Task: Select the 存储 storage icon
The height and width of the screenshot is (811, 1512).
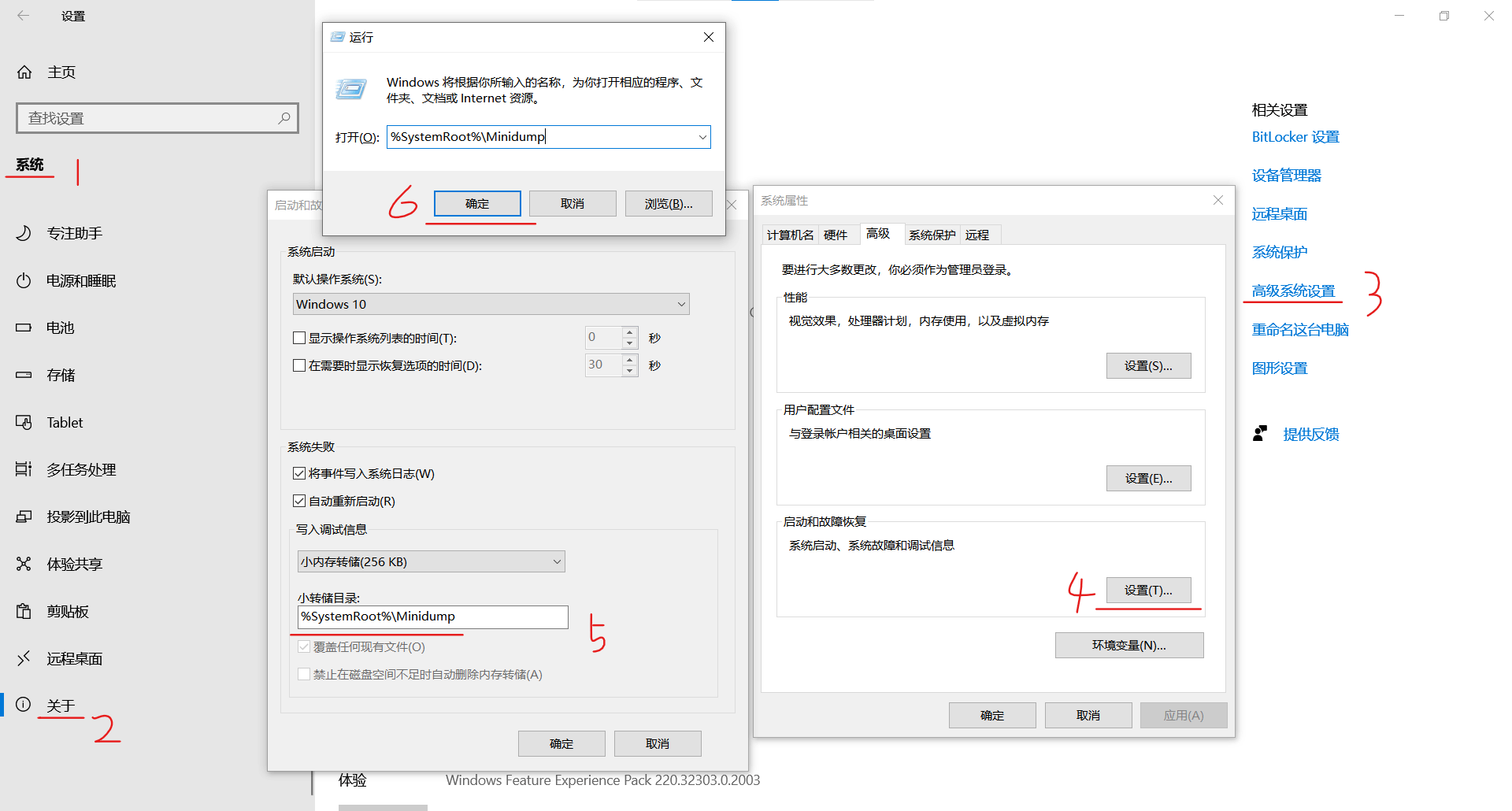Action: pos(24,375)
